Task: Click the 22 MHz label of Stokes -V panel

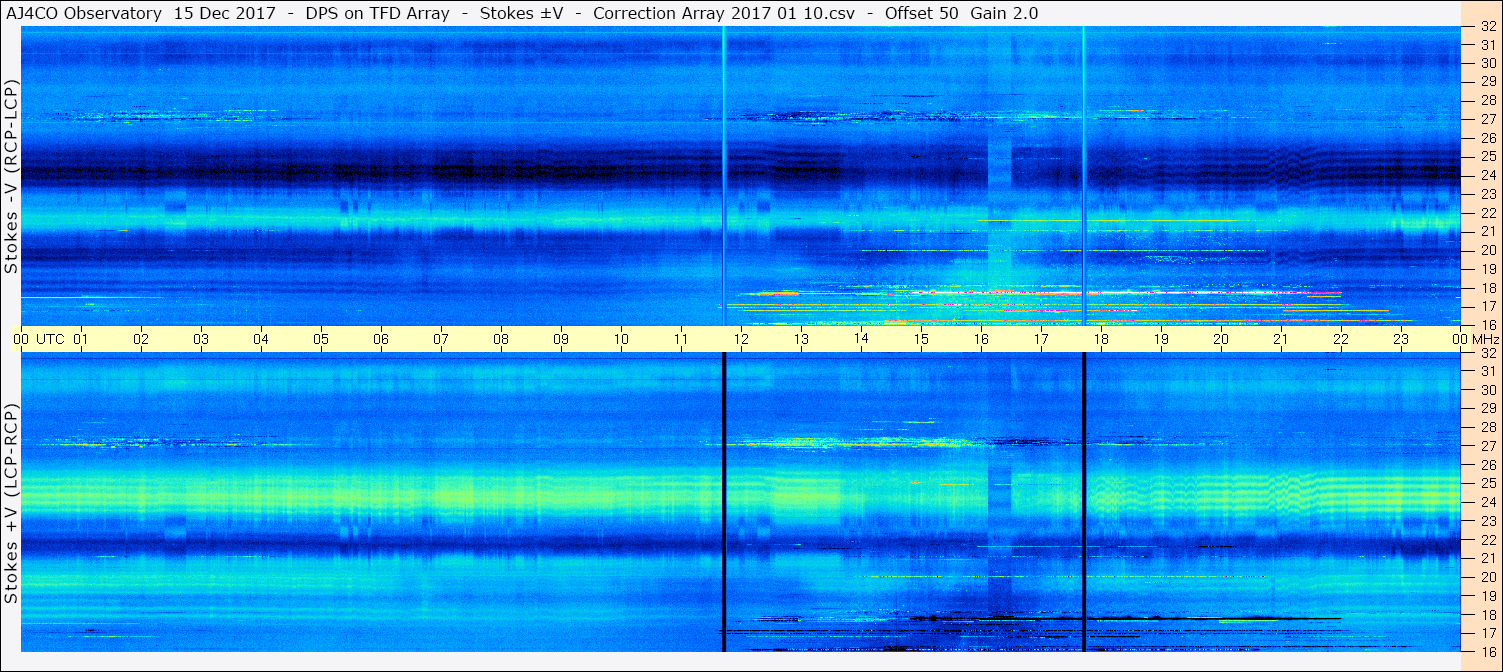Action: (x=1487, y=213)
